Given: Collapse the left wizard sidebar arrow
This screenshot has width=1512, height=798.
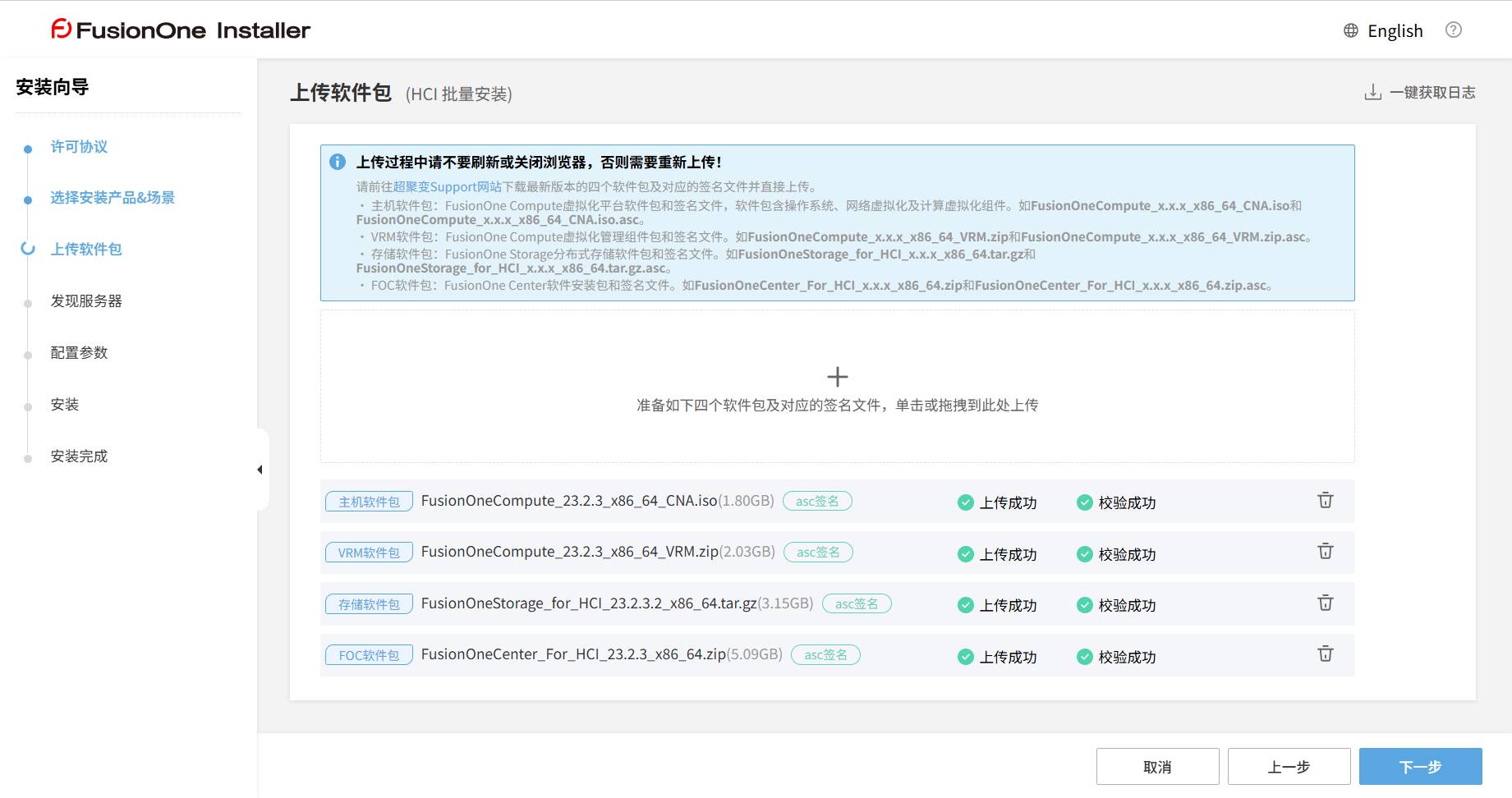Looking at the screenshot, I should 260,470.
